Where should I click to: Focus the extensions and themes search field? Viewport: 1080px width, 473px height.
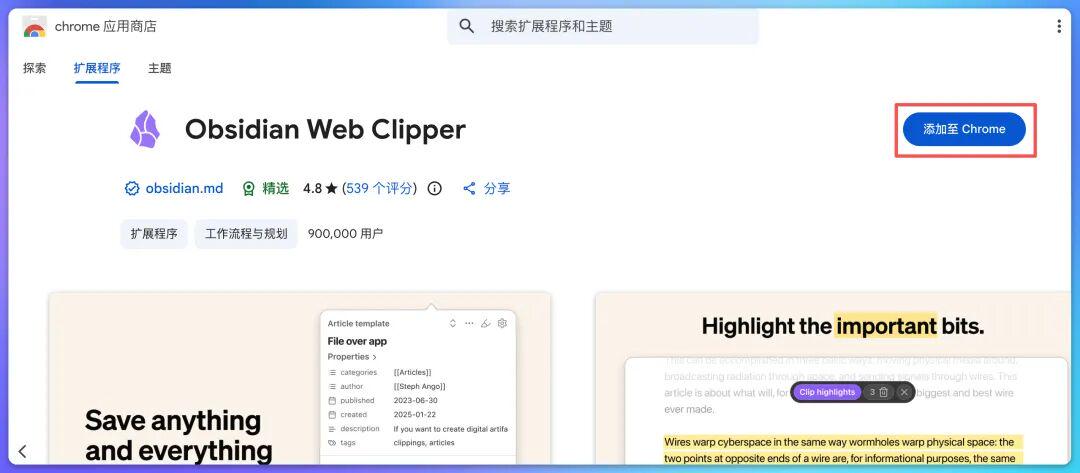point(603,27)
